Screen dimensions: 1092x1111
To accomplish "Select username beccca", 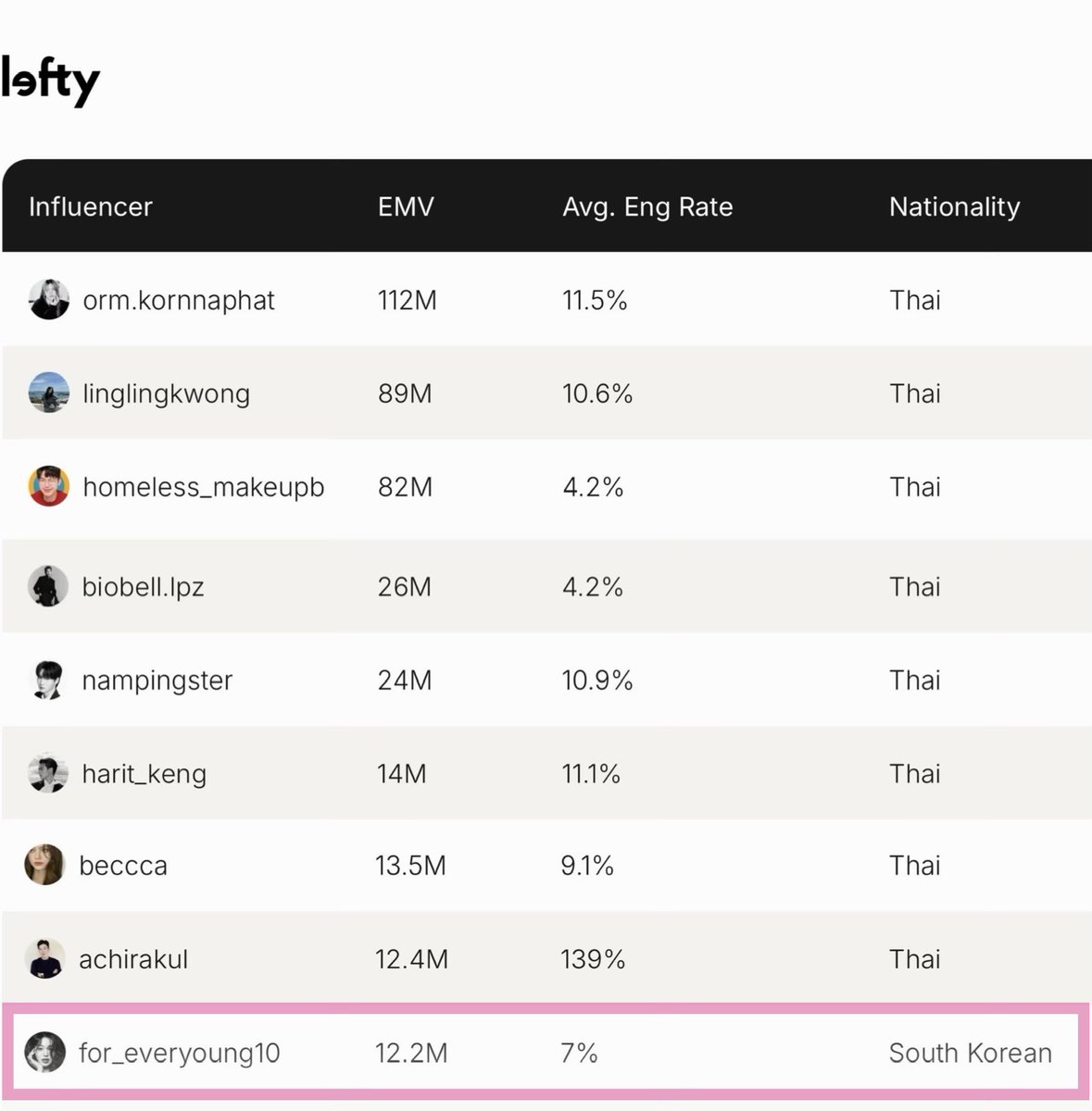I will click(123, 866).
